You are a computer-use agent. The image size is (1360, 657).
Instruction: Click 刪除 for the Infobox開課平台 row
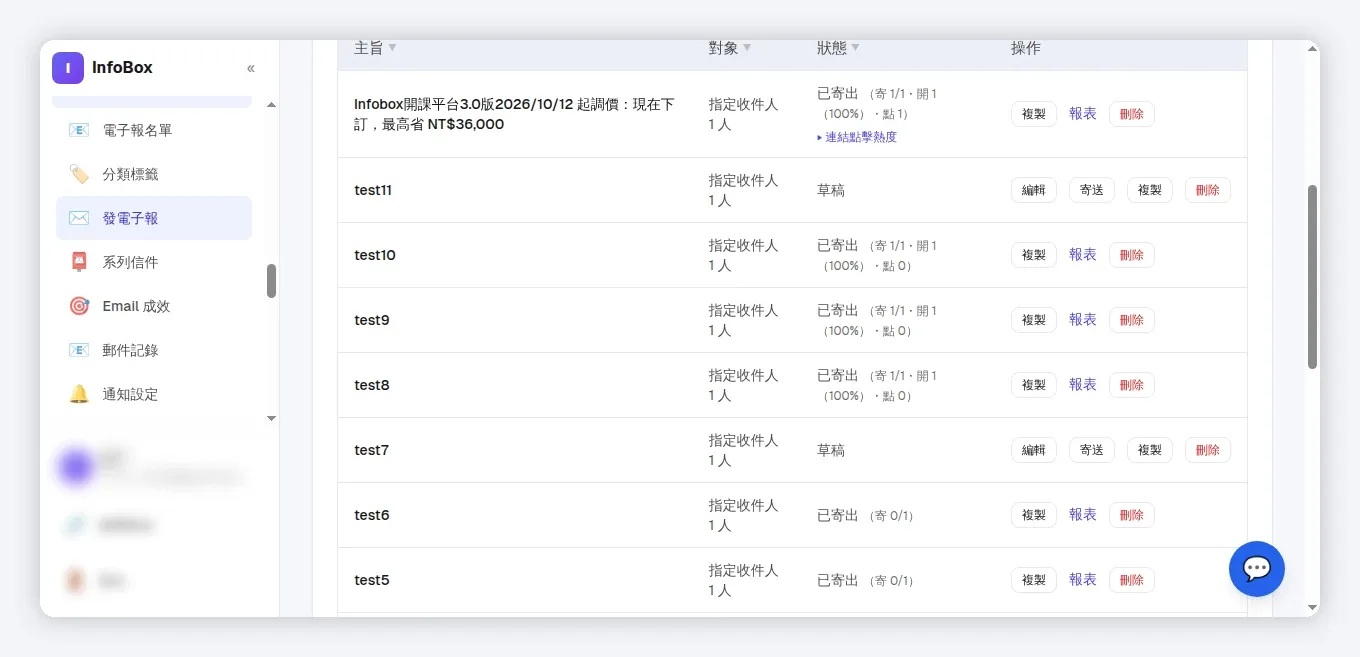(1132, 114)
